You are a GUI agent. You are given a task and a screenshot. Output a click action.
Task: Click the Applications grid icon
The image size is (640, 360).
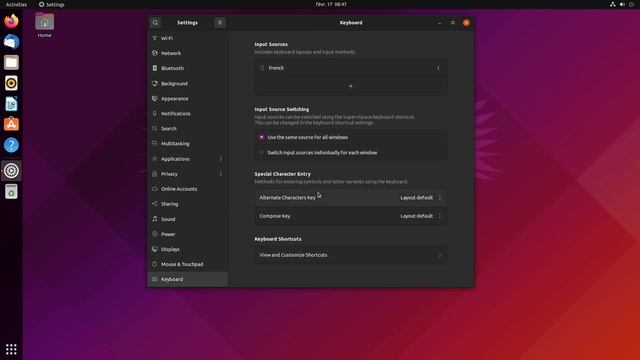(155, 159)
